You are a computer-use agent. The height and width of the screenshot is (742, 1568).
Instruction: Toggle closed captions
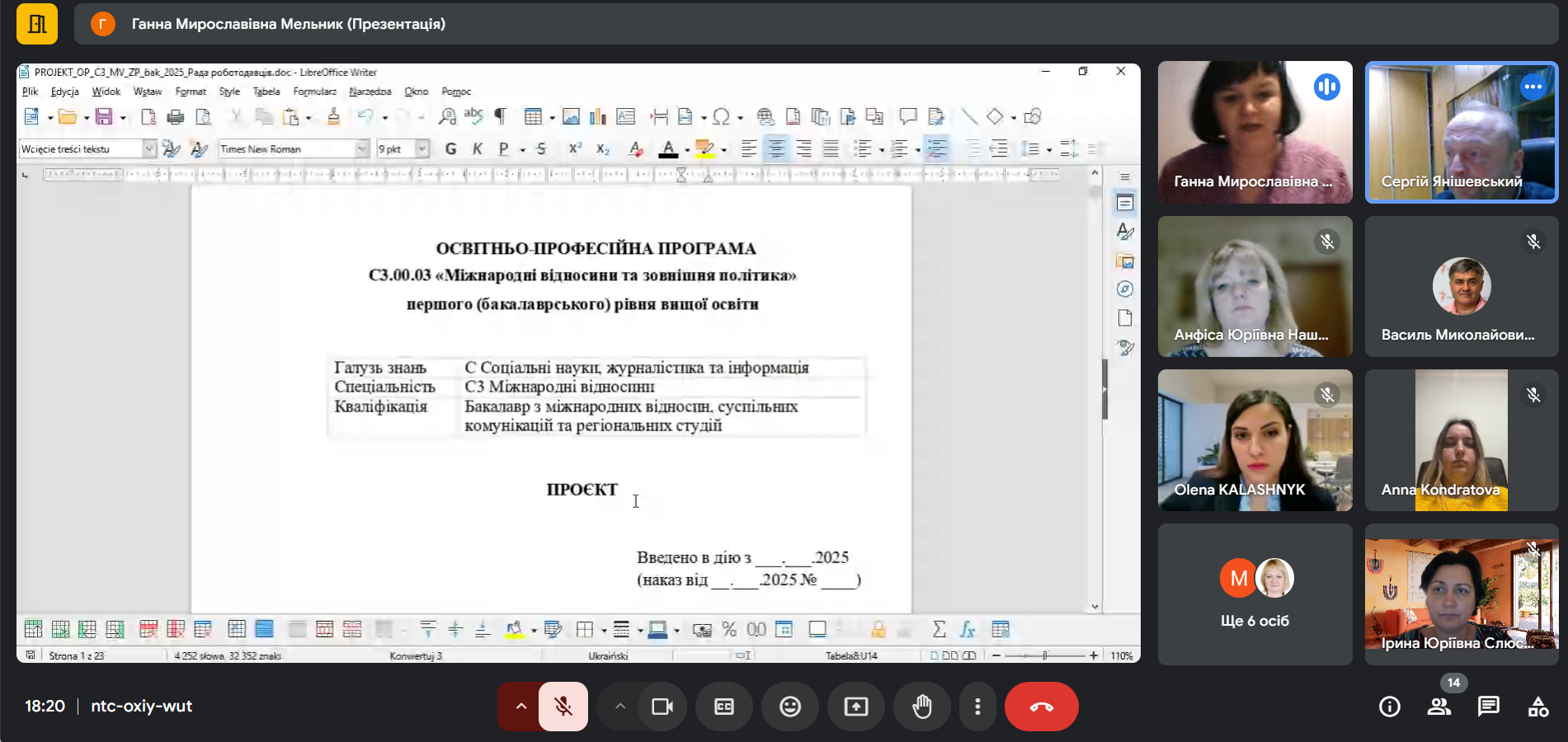coord(724,707)
